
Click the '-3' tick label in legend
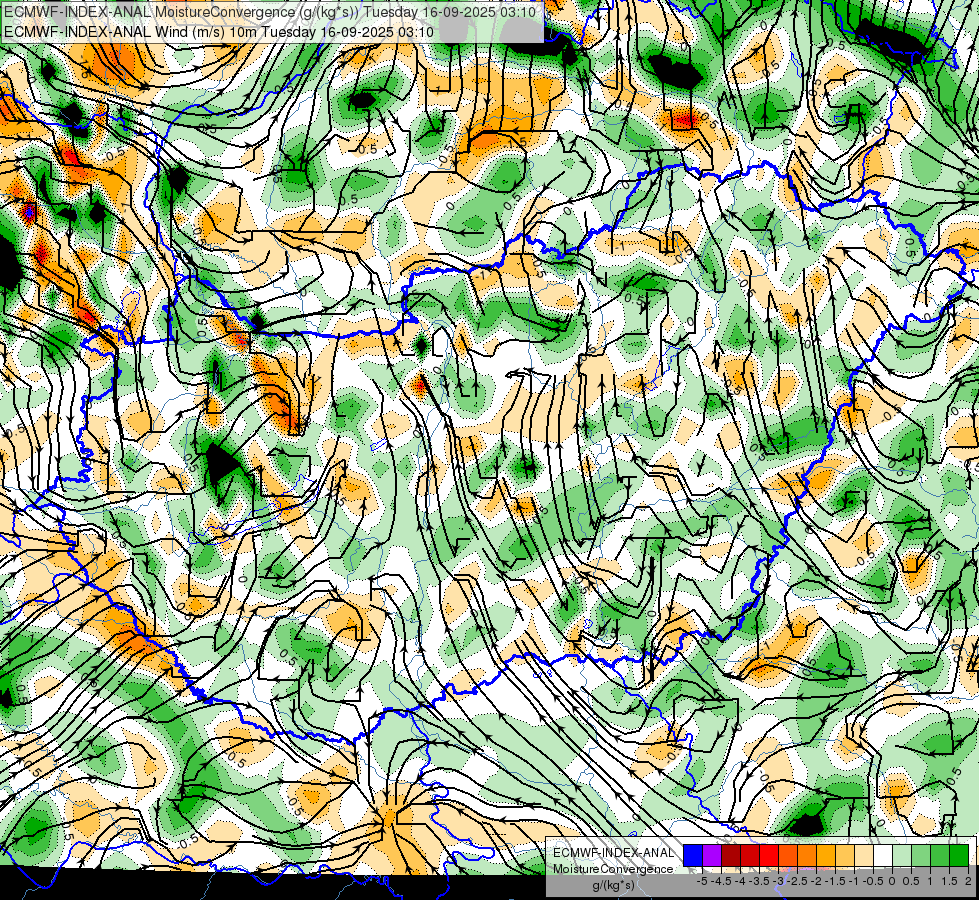pyautogui.click(x=779, y=881)
